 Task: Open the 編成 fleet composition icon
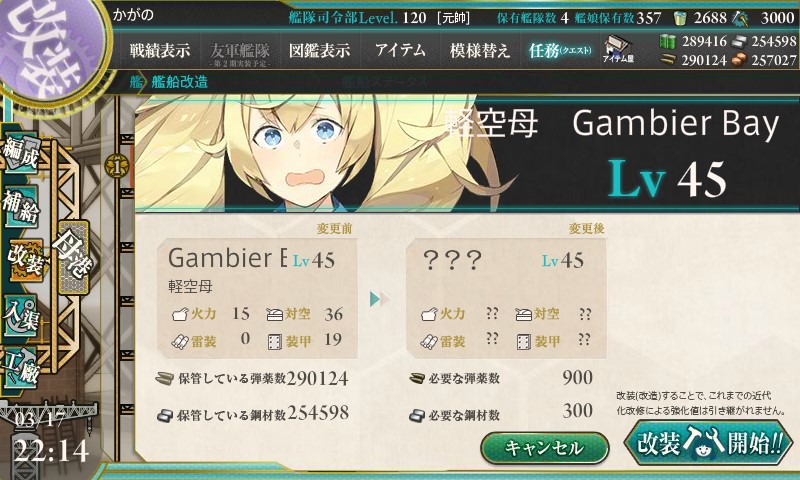click(20, 153)
